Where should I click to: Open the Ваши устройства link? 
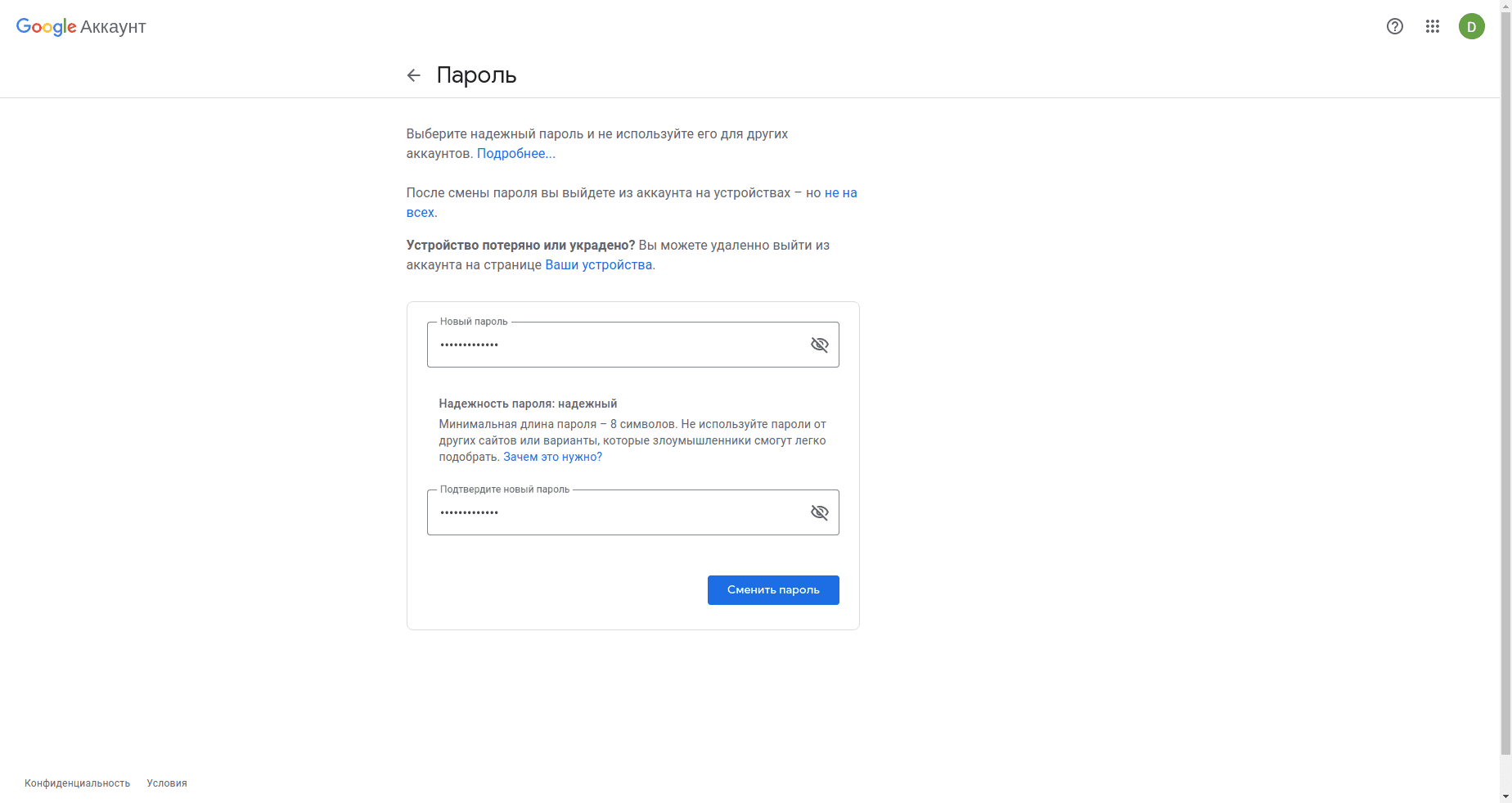point(598,265)
